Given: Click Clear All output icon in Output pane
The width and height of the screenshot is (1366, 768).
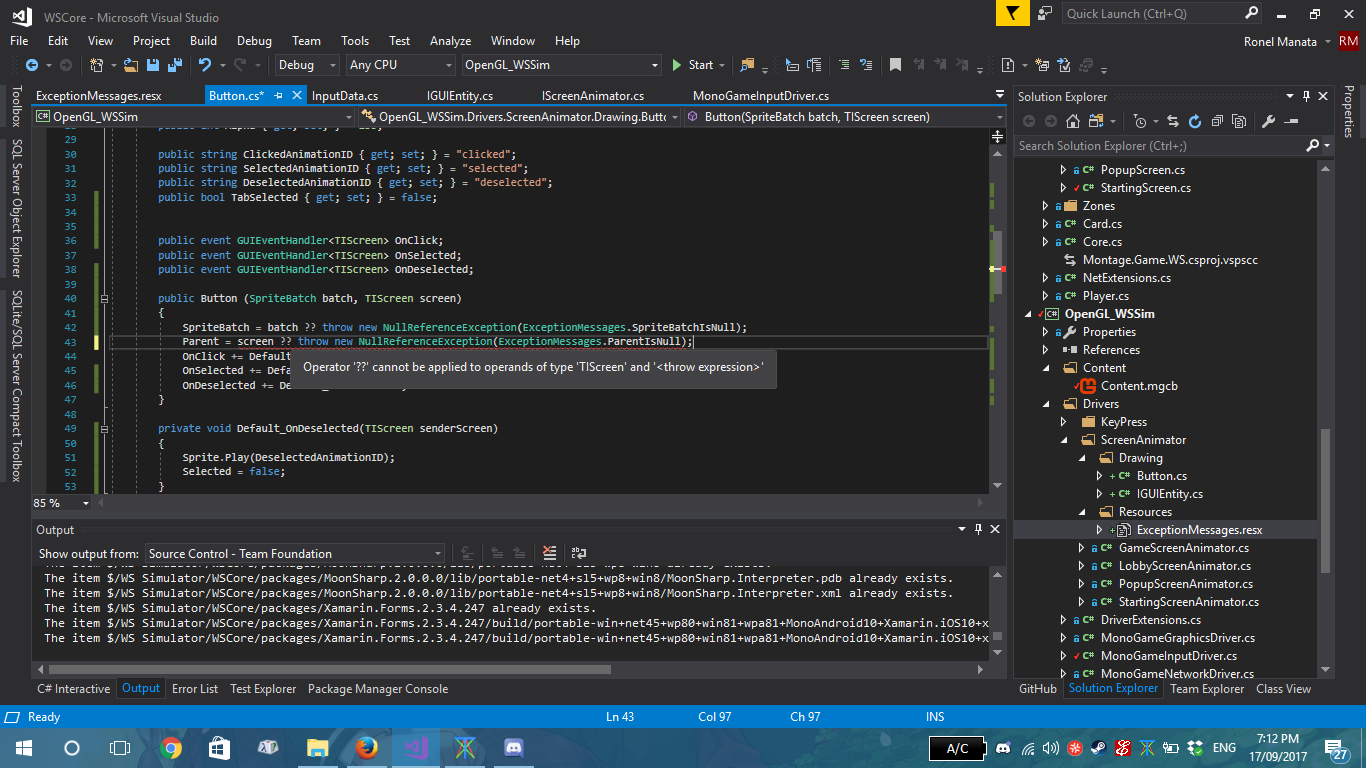Looking at the screenshot, I should 549,552.
